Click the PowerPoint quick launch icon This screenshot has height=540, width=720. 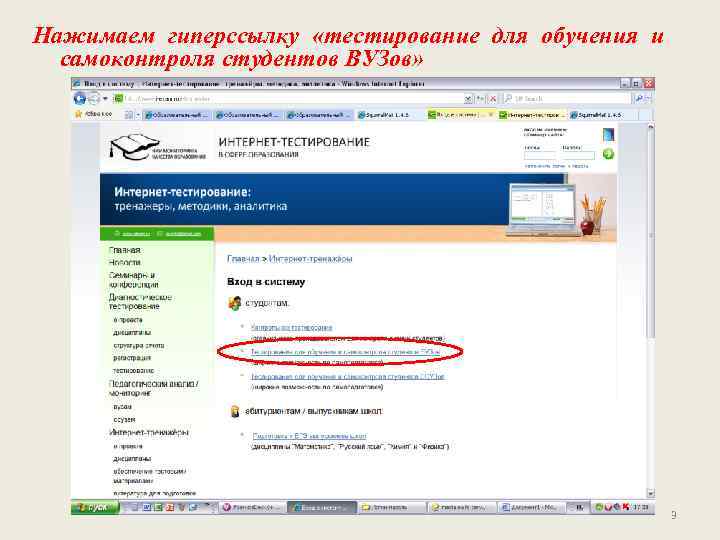170,507
